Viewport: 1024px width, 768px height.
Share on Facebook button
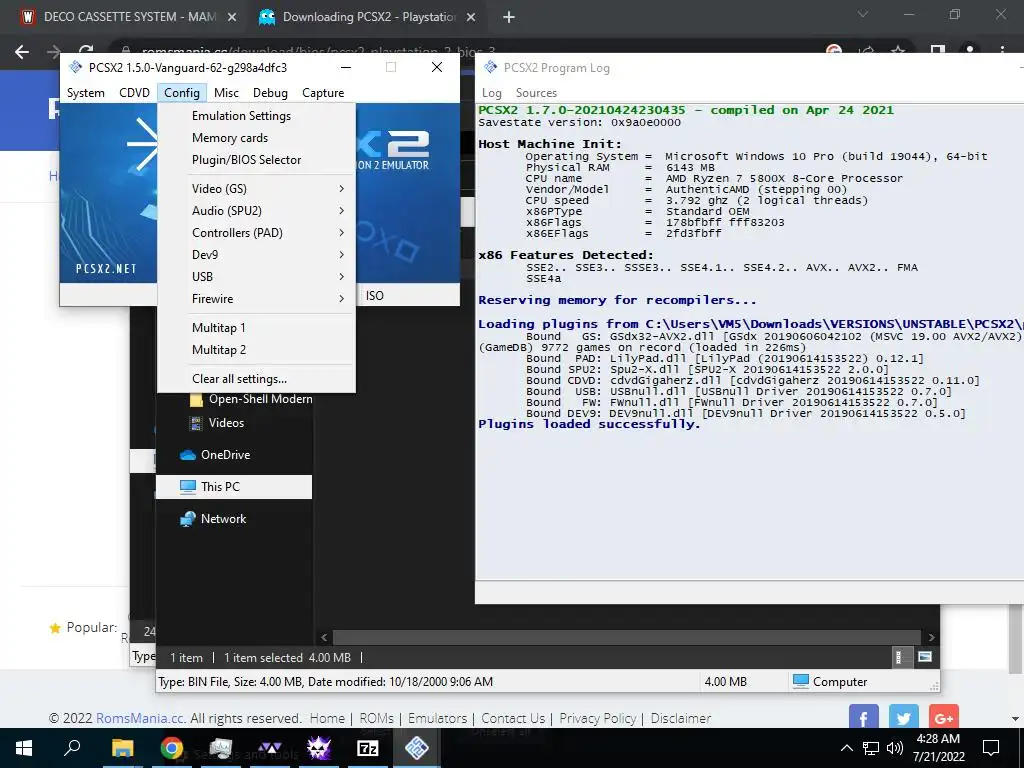tap(863, 718)
